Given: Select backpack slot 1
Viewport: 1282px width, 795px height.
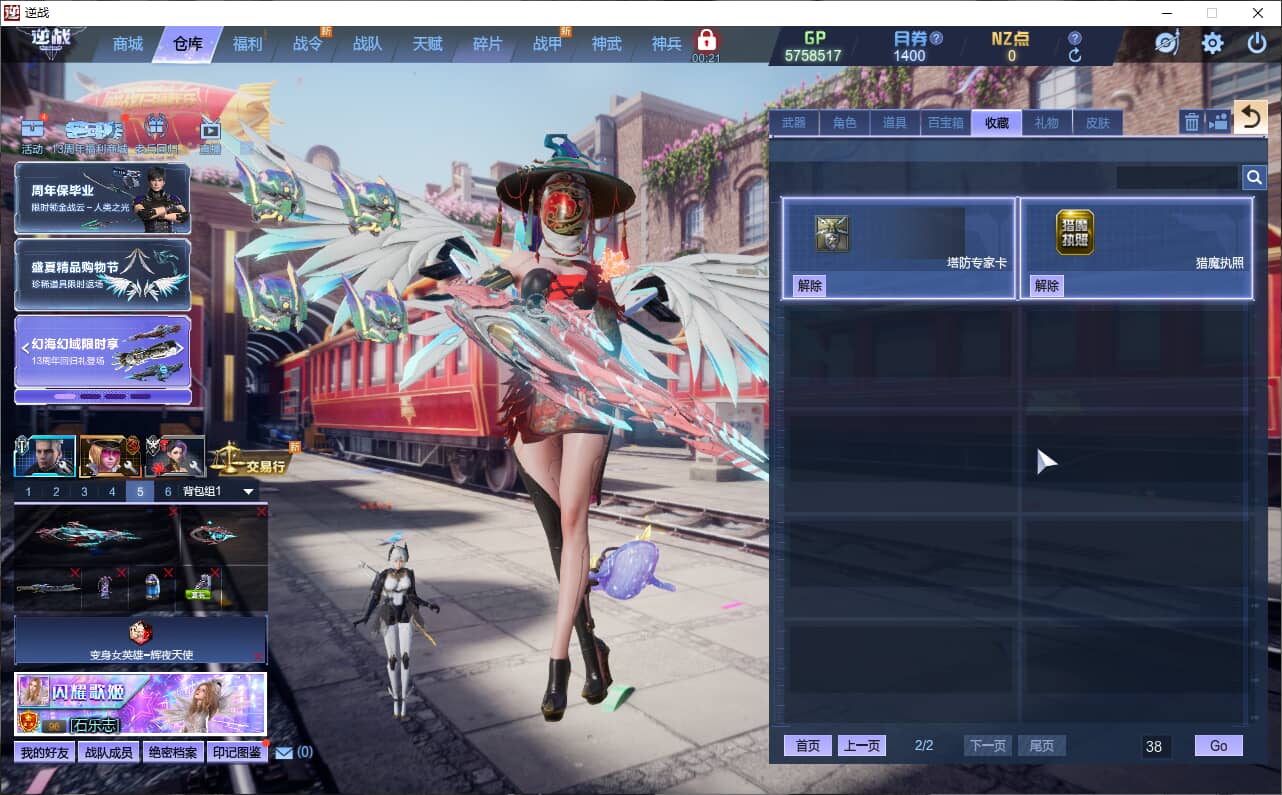Looking at the screenshot, I should tap(28, 492).
